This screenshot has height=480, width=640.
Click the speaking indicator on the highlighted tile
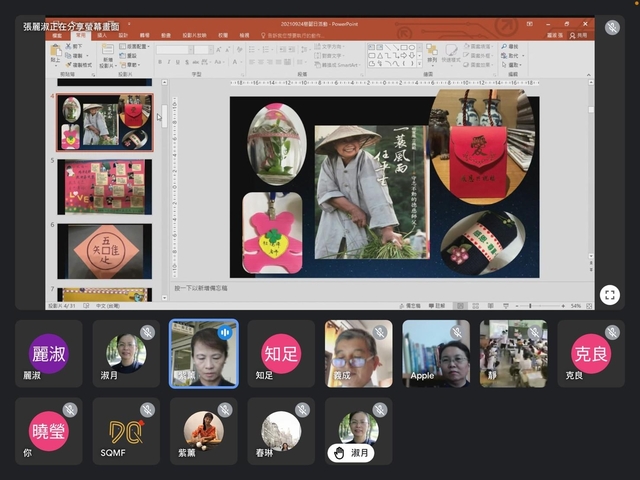pyautogui.click(x=225, y=332)
